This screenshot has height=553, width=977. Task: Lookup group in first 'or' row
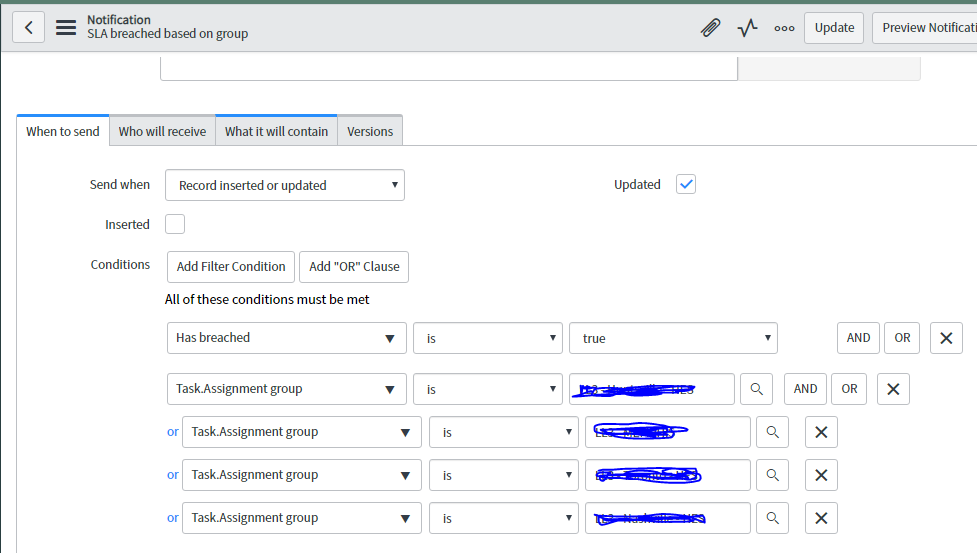click(773, 432)
